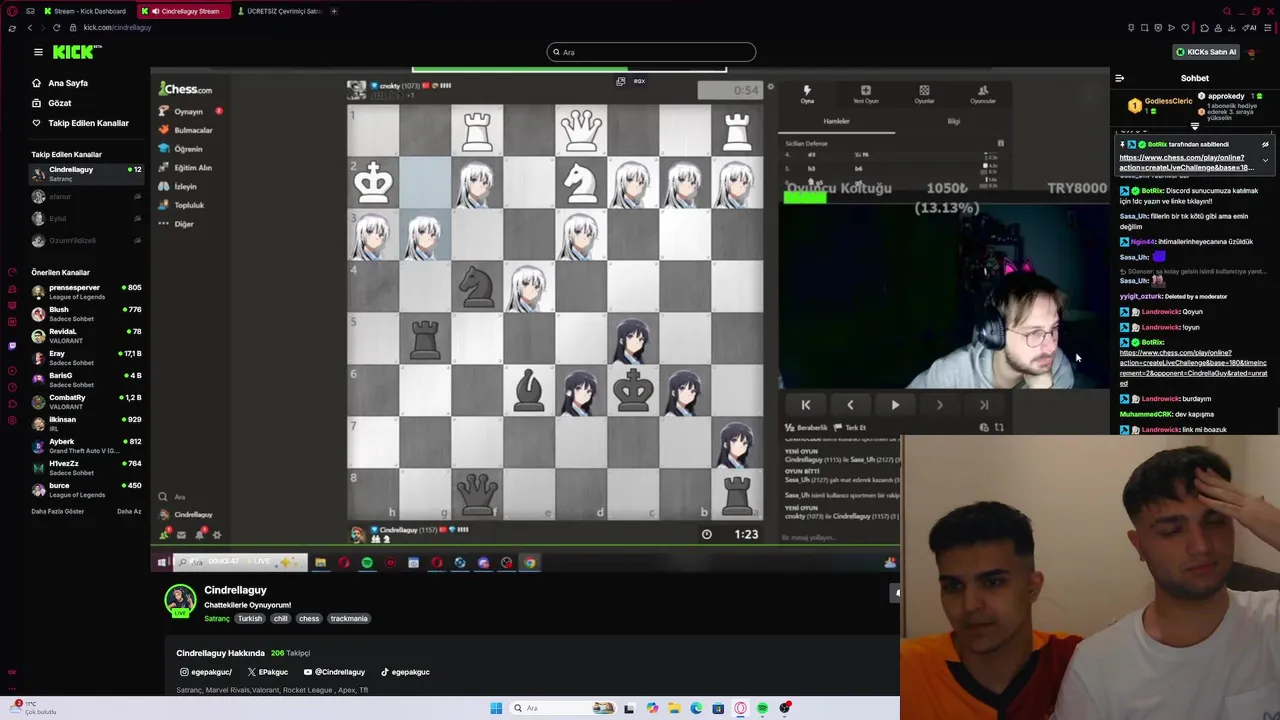This screenshot has height=720, width=1280.
Task: Open chess.com settings gear in streamed sidebar
Action: [x=217, y=535]
